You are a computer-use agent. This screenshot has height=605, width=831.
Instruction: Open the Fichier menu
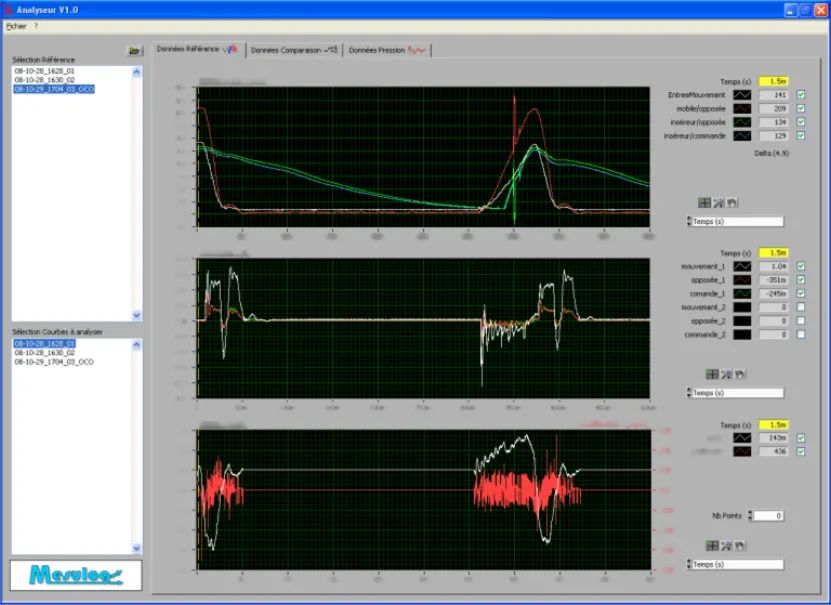(16, 26)
